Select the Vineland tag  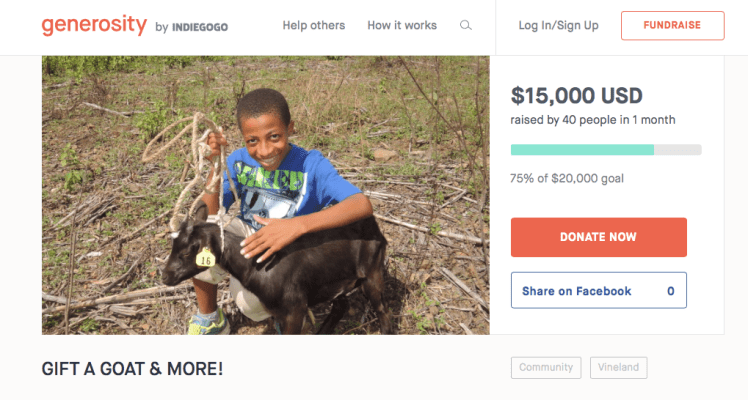pos(618,368)
